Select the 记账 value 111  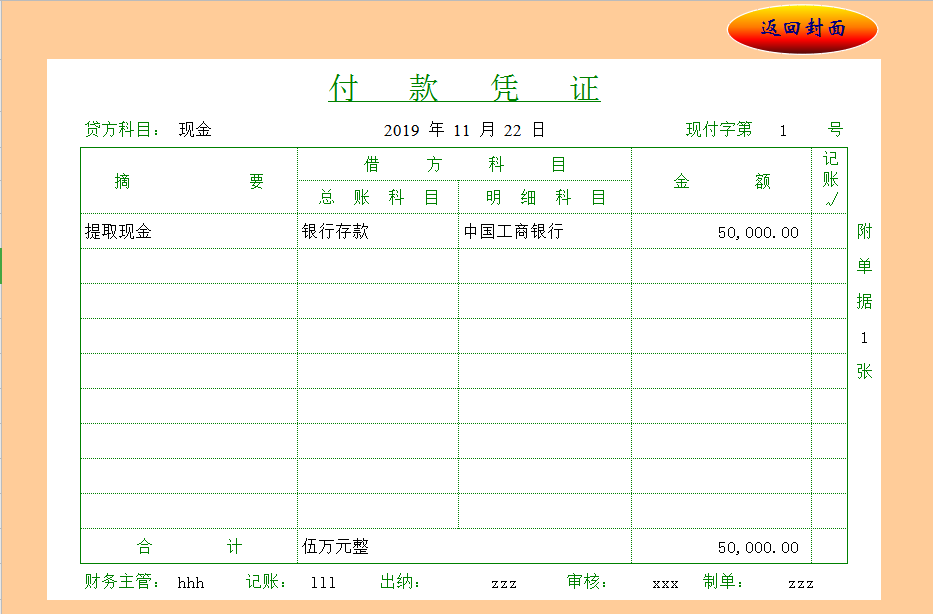[x=323, y=583]
